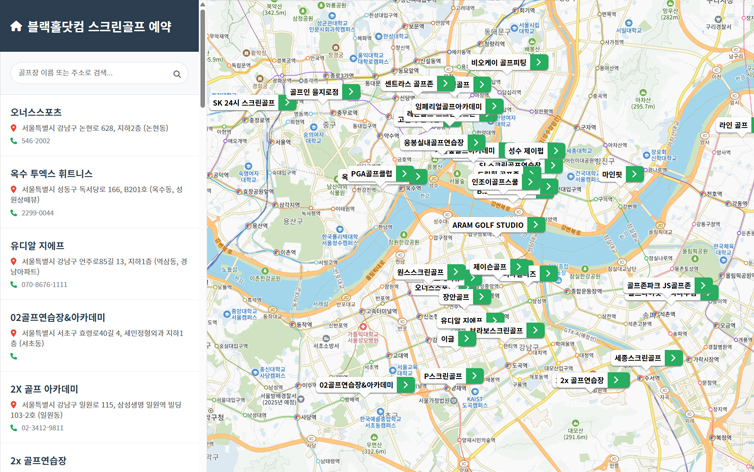Expand the 비오케이 골프피팅 marker arrow

(539, 62)
